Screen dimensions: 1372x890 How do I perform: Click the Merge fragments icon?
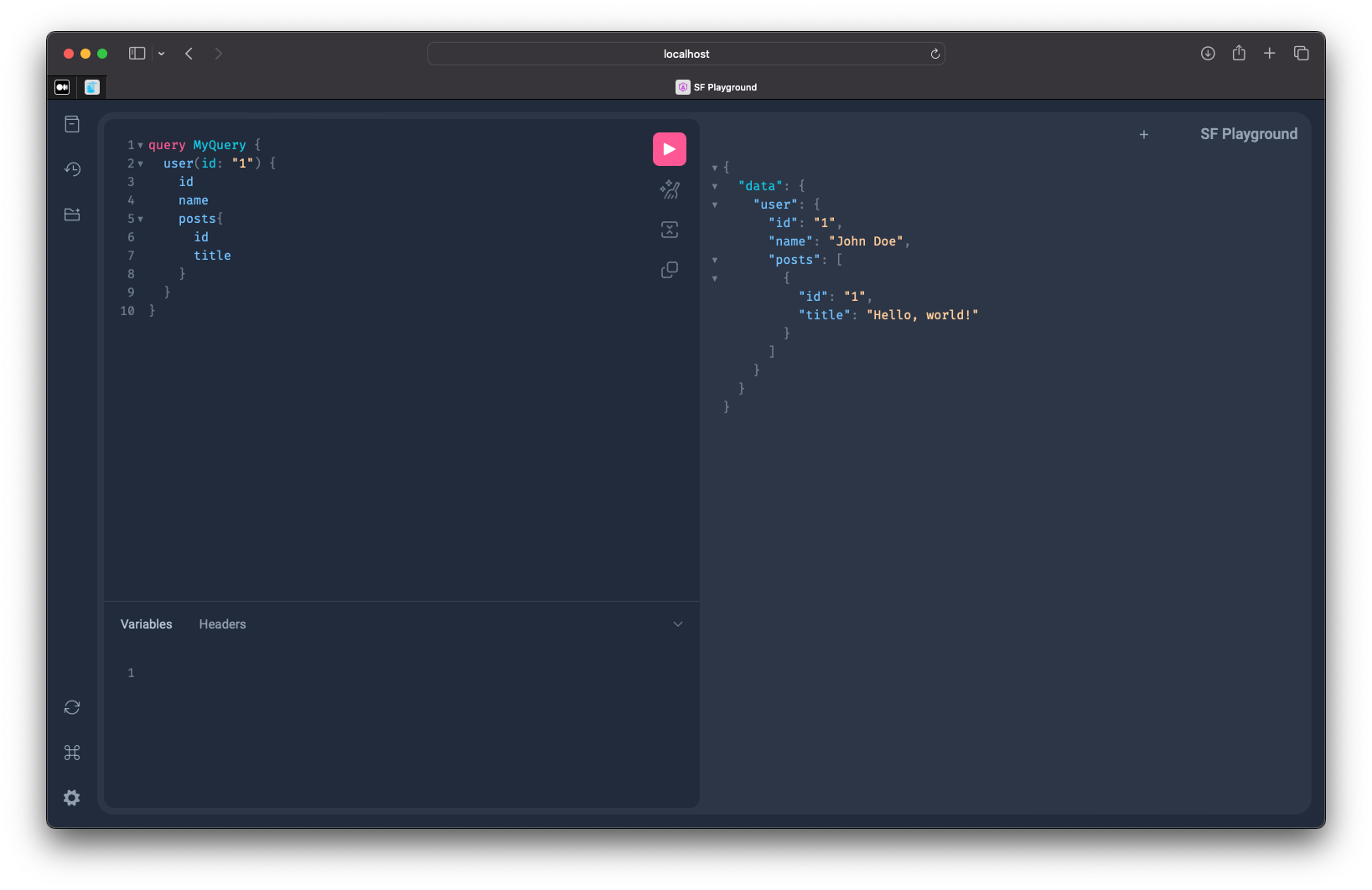tap(669, 230)
